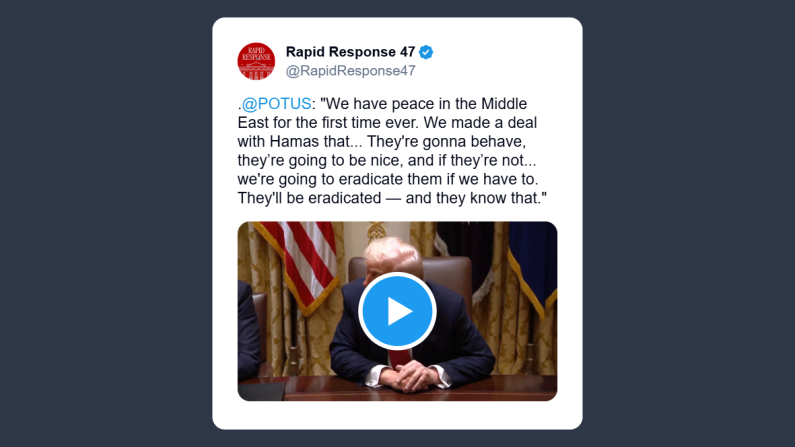This screenshot has height=447, width=795.
Task: Visit the @RapidResponse47 handle
Action: click(350, 71)
